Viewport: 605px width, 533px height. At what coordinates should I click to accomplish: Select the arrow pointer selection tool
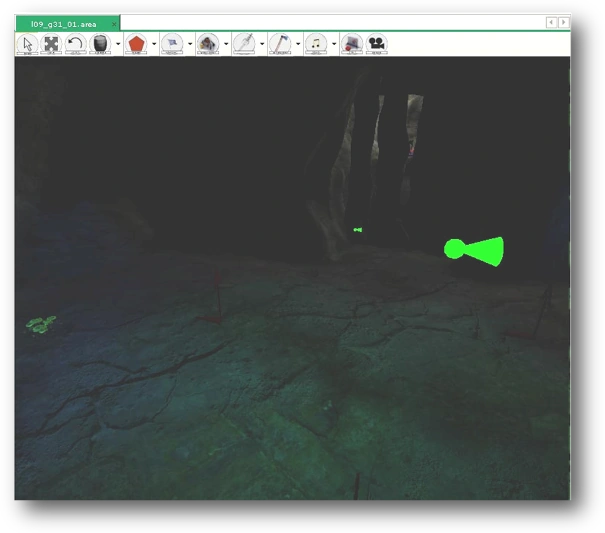pos(27,44)
